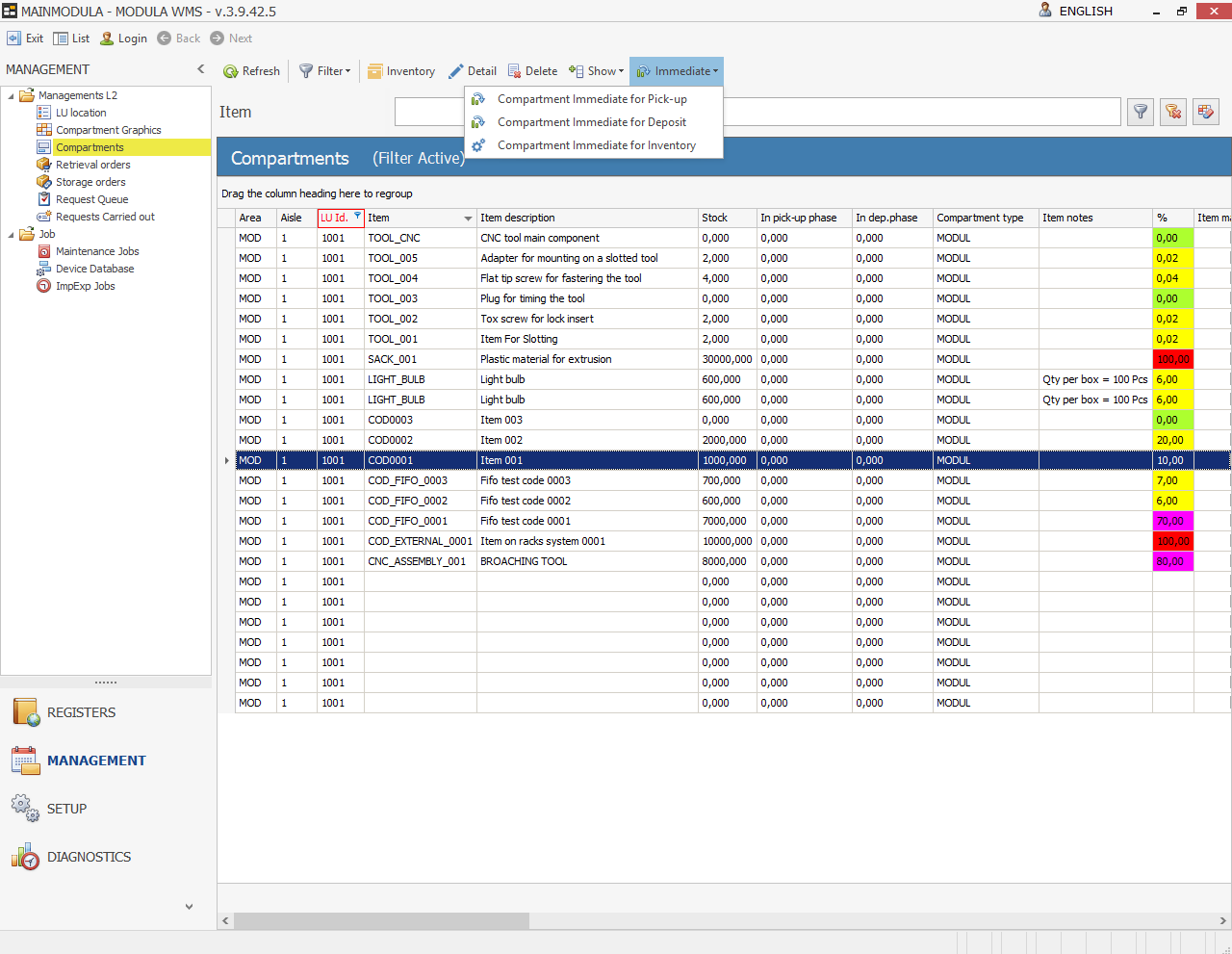This screenshot has height=954, width=1232.
Task: Click the red 100,00 percent cell for SACK_001
Action: [x=1172, y=359]
